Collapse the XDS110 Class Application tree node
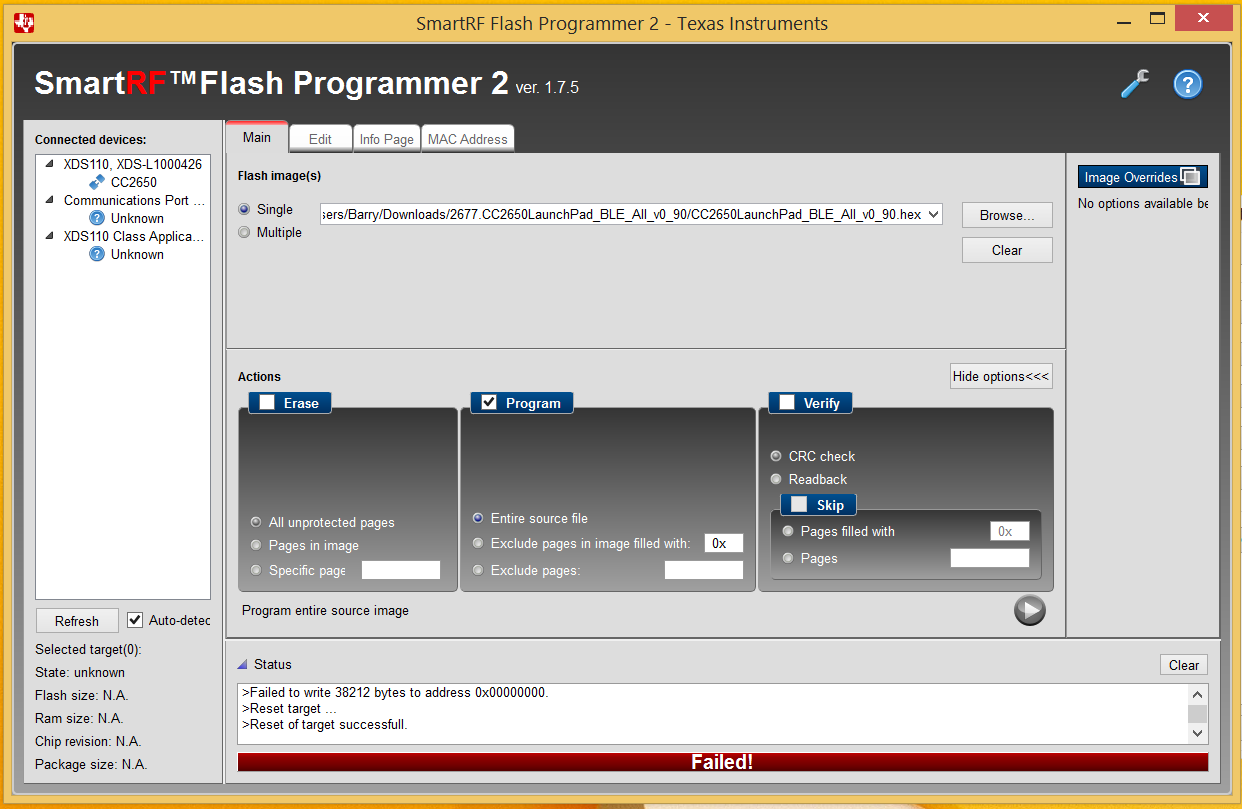This screenshot has width=1242, height=809. [49, 236]
